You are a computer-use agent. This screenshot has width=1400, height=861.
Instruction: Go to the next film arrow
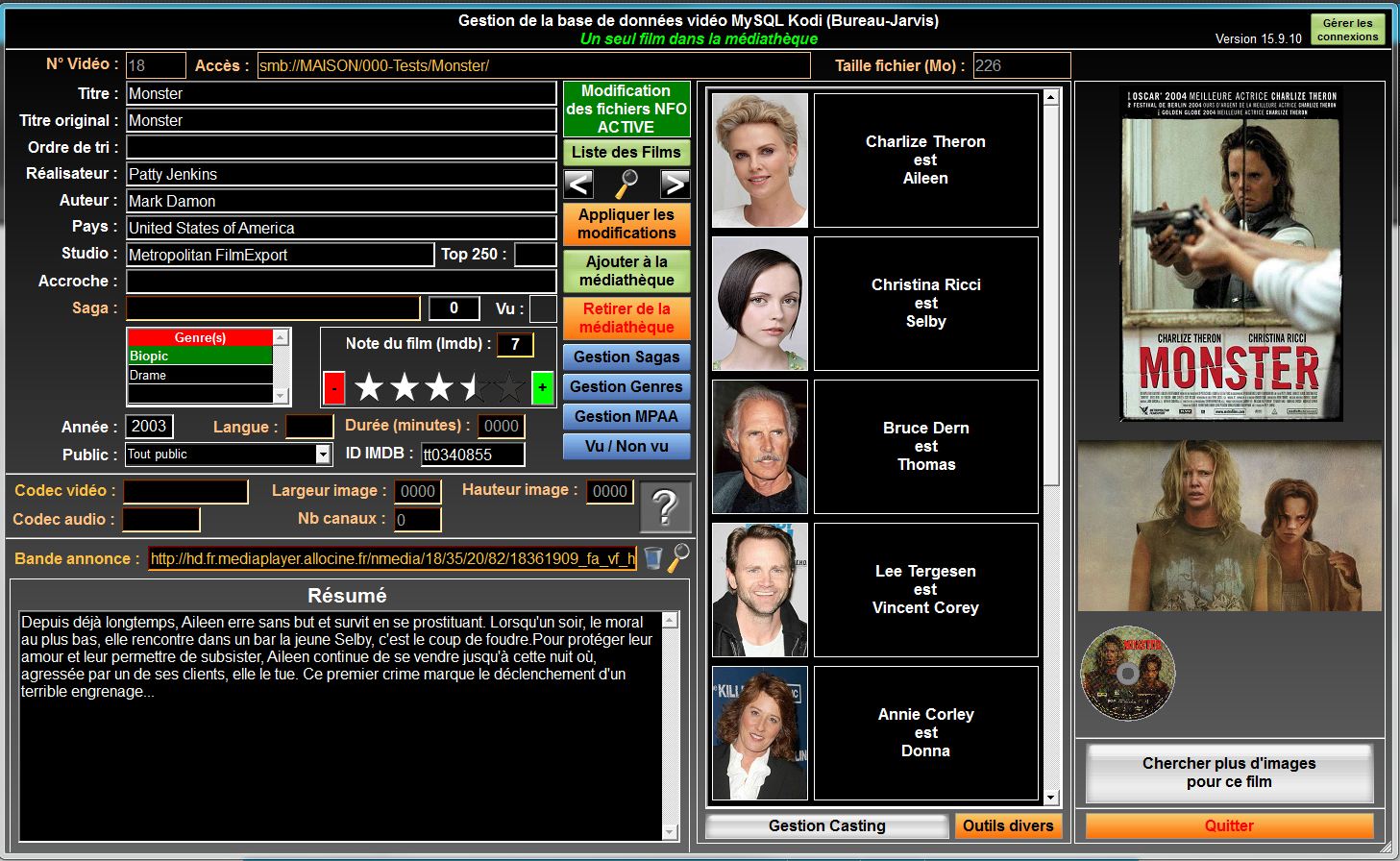pos(675,184)
